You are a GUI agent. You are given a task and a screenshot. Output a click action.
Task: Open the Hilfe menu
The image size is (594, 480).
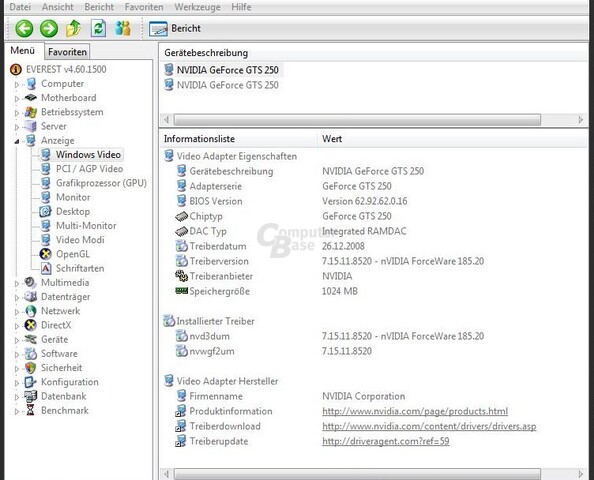click(241, 7)
